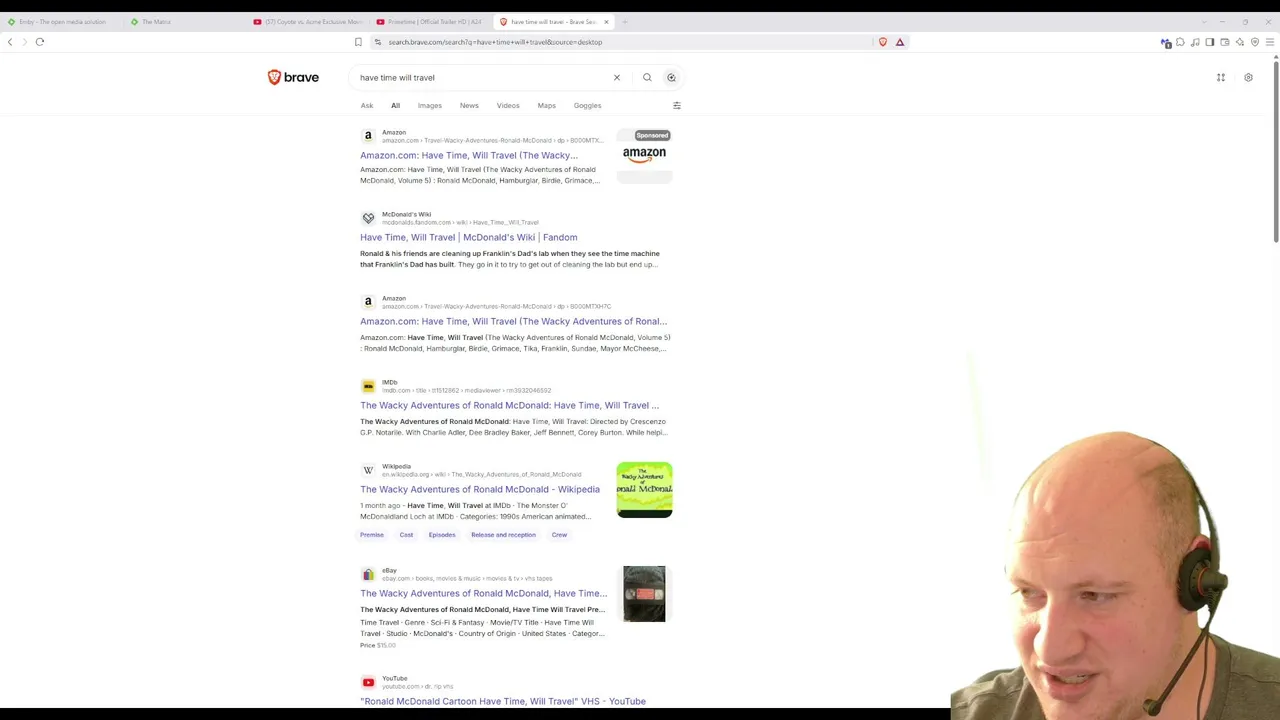
Task: Click the Wikipedia result green thumbnail
Action: [x=644, y=490]
